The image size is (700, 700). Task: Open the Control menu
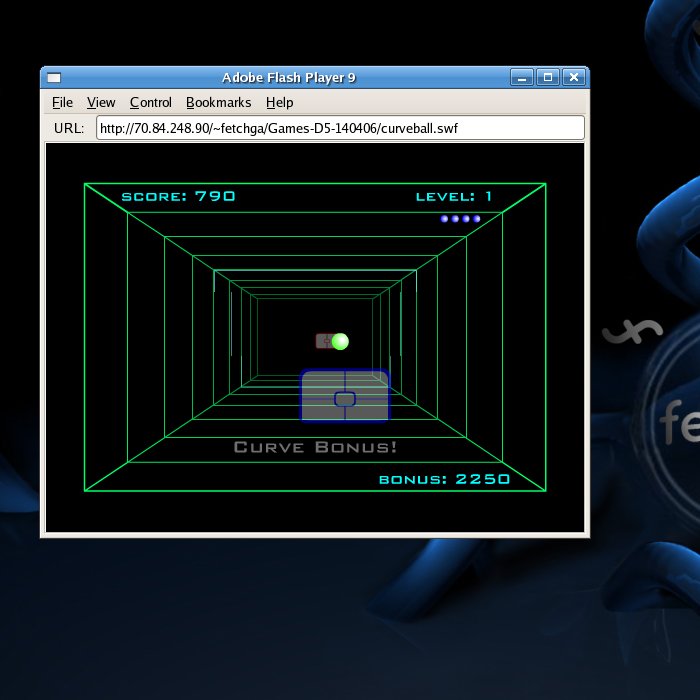(x=150, y=103)
